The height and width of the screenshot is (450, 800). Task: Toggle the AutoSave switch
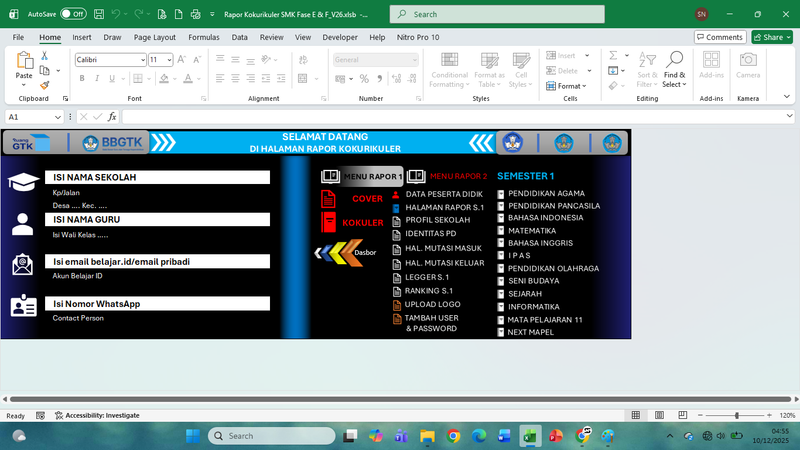(72, 15)
